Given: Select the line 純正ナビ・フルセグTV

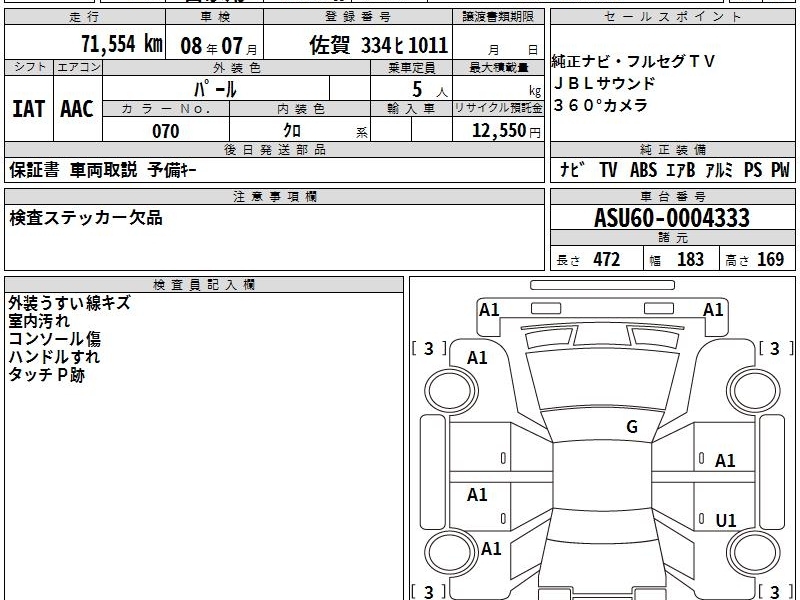Looking at the screenshot, I should tap(633, 61).
